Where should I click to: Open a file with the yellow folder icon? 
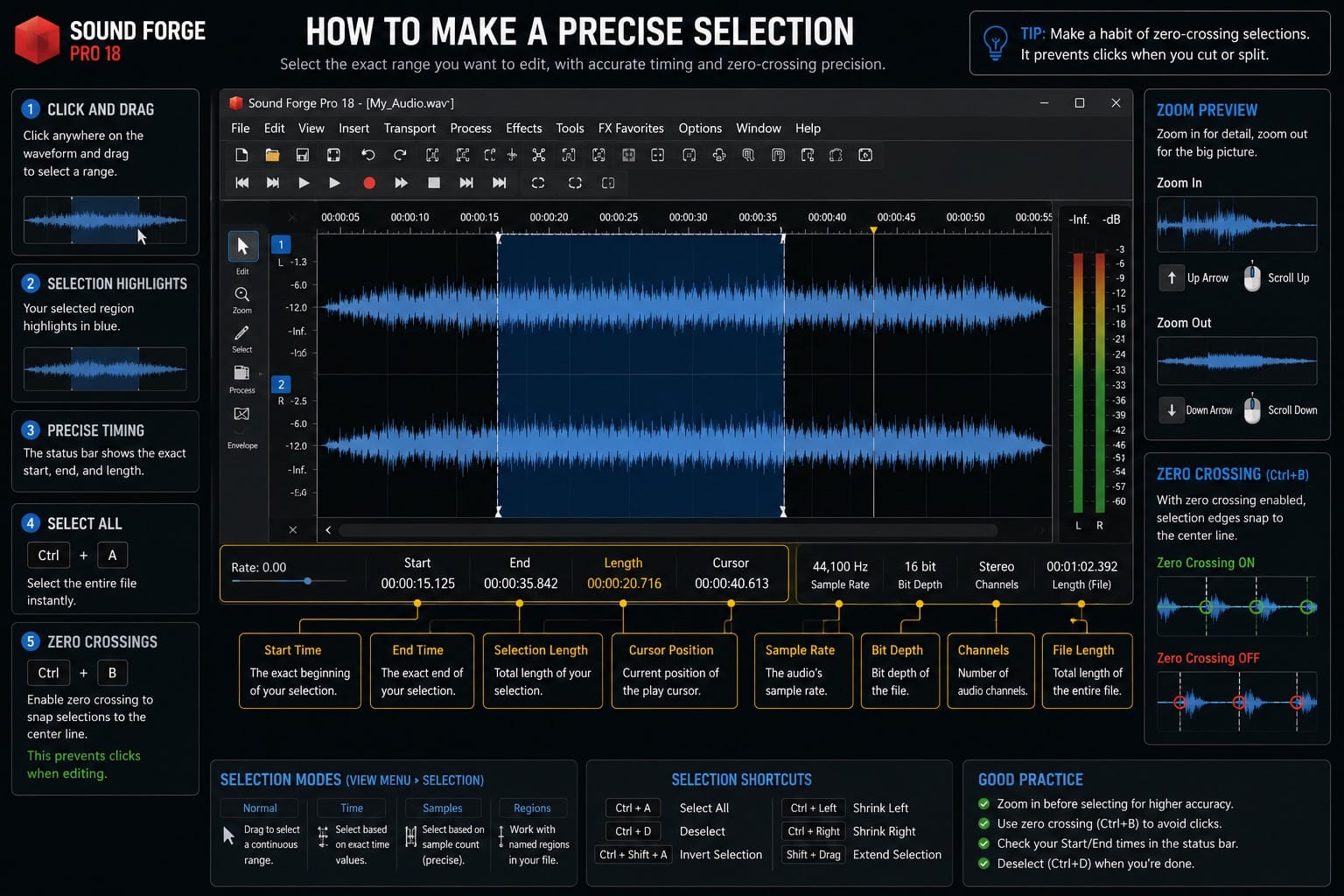(x=272, y=155)
